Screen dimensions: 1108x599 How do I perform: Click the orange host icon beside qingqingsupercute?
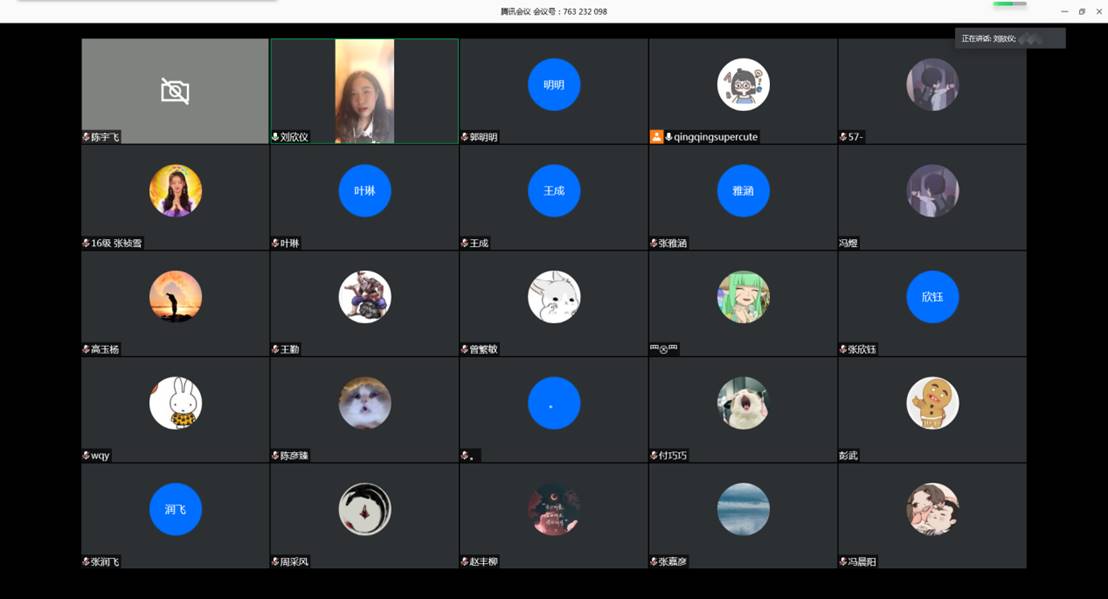click(656, 137)
